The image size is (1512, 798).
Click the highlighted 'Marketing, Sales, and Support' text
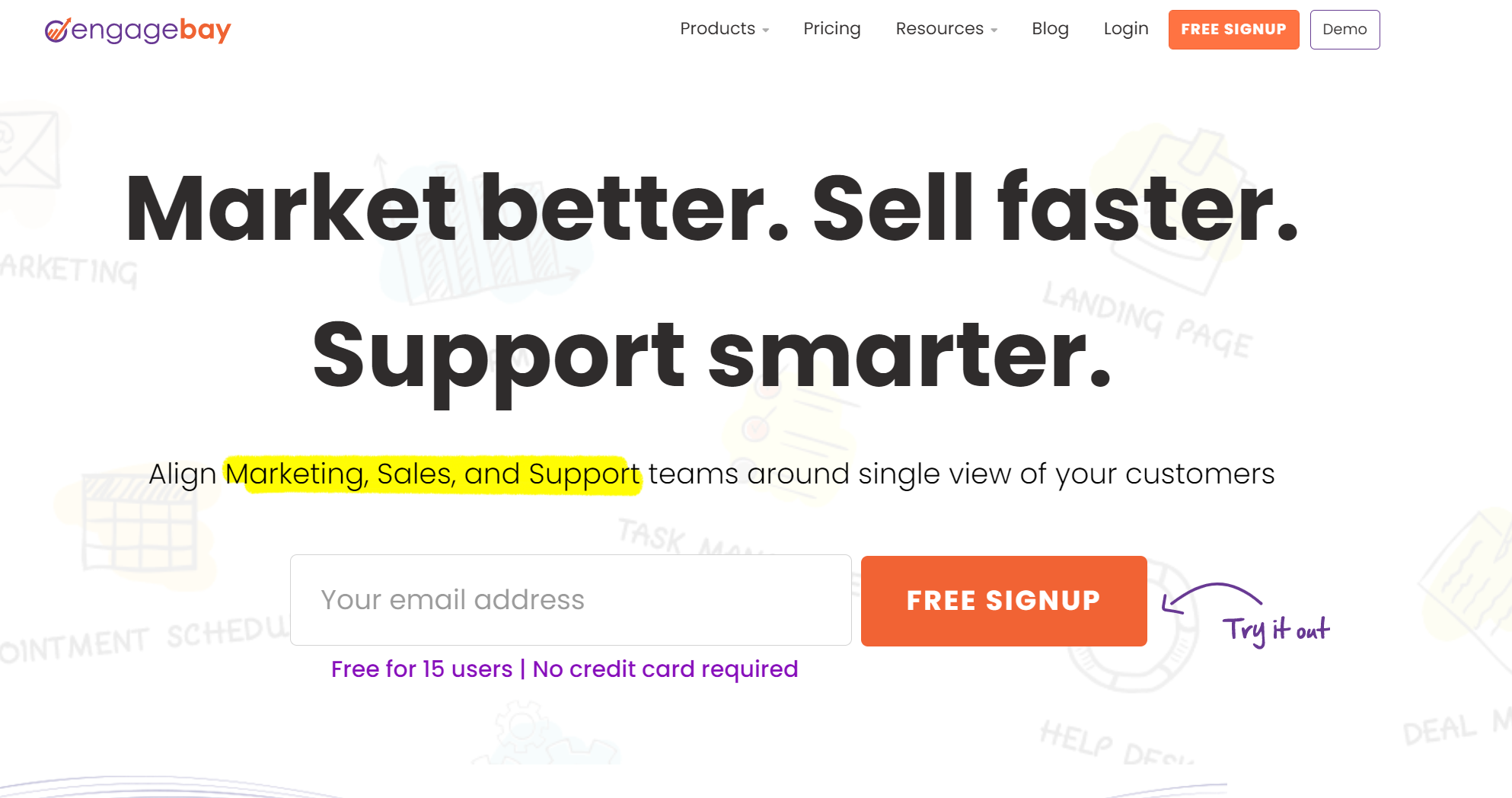pos(432,474)
